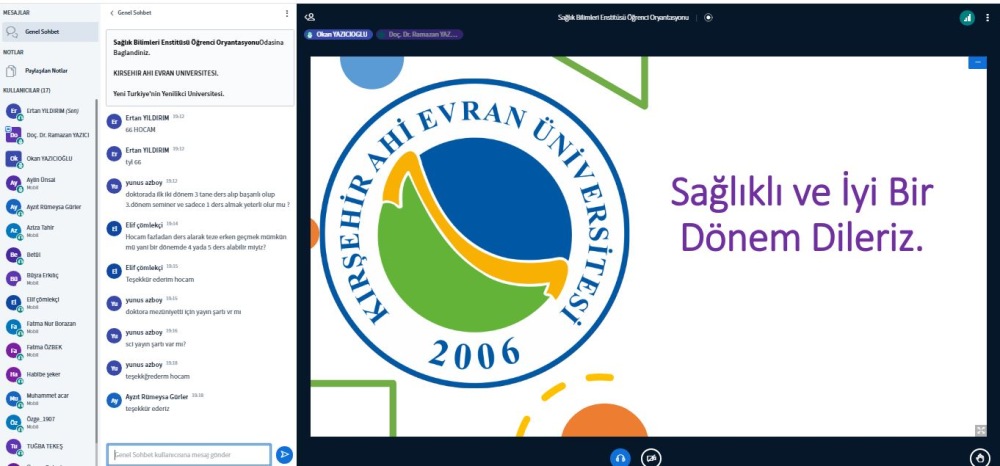Click Ertan YILDIRIM's avatar in user list
The height and width of the screenshot is (466, 1000).
(x=13, y=111)
